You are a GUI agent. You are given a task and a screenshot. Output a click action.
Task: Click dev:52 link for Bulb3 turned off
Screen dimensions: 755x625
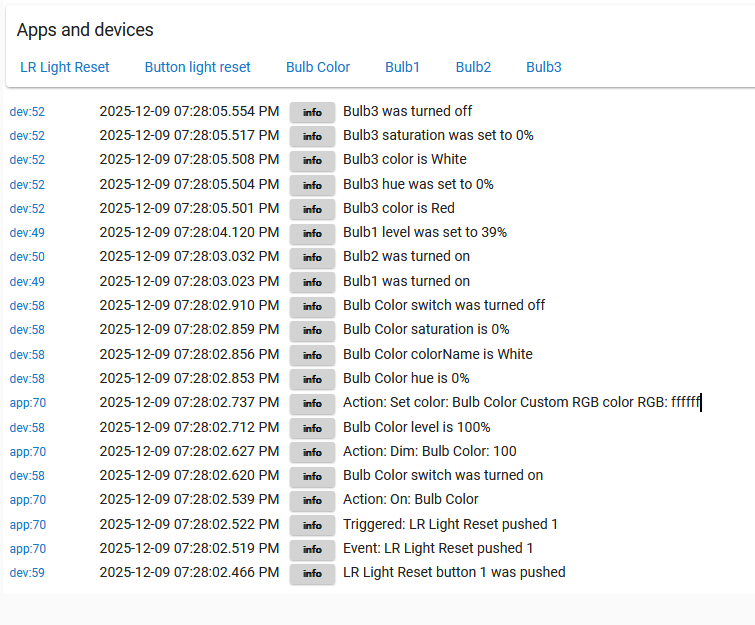[x=27, y=112]
